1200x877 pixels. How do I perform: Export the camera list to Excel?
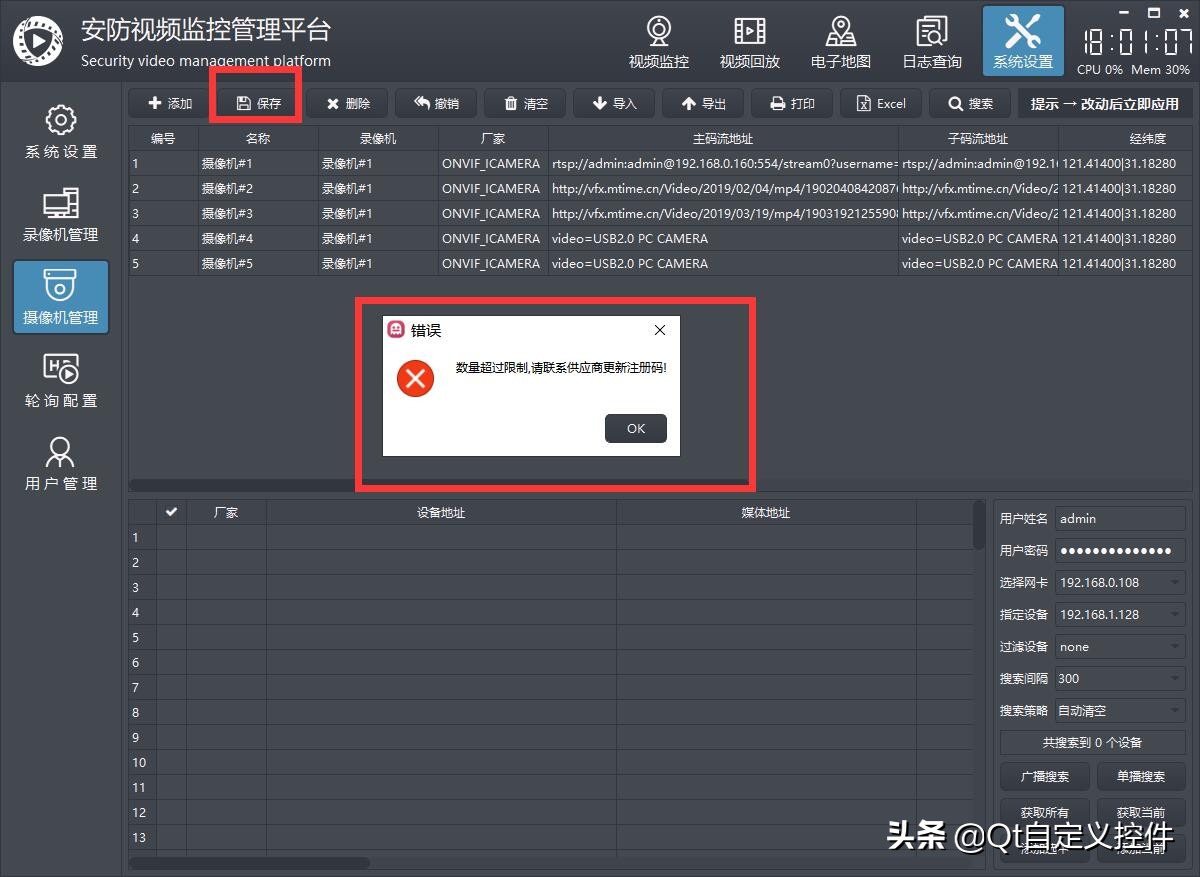click(x=880, y=102)
